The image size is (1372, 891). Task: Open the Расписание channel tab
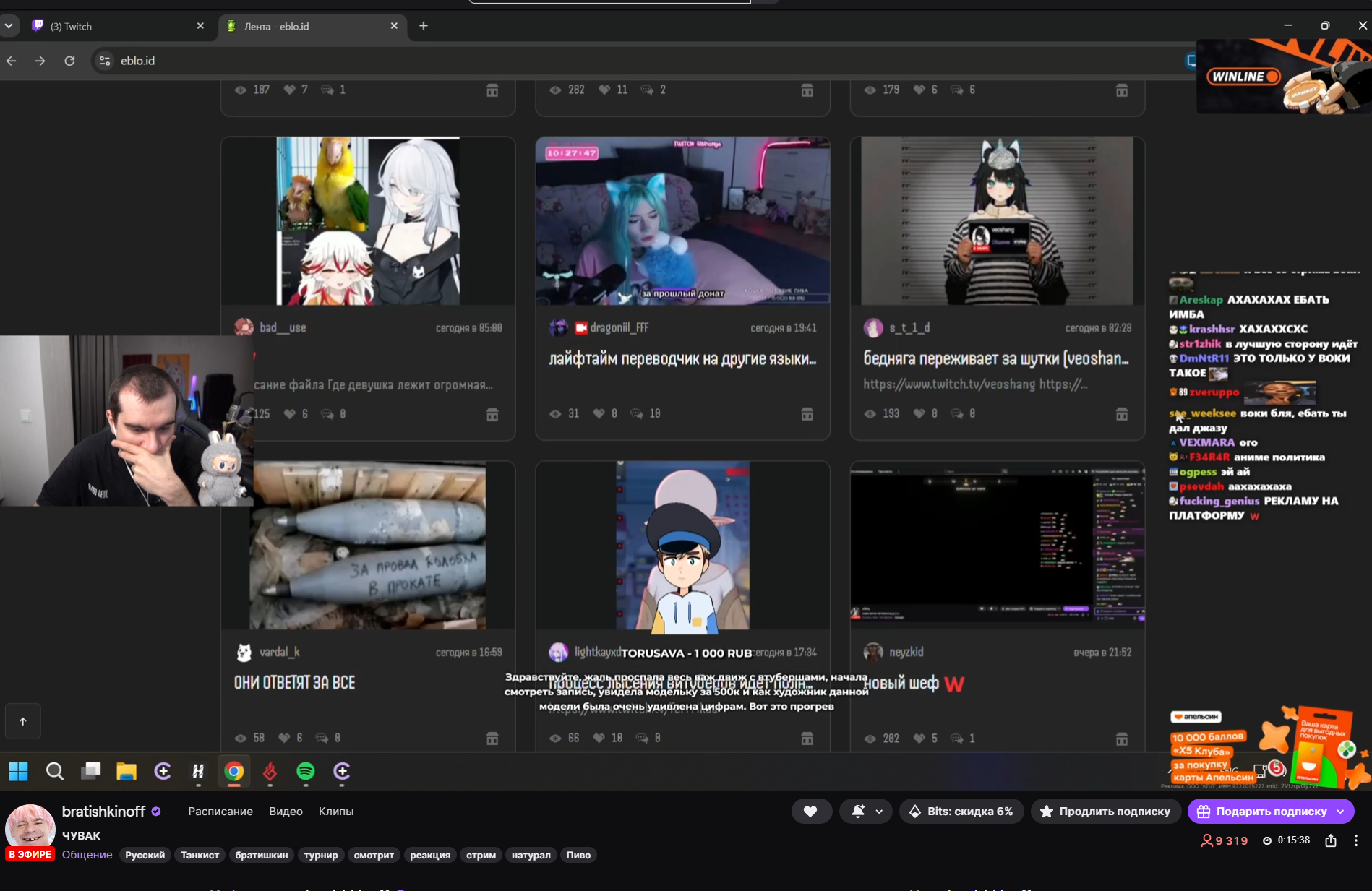pyautogui.click(x=220, y=812)
